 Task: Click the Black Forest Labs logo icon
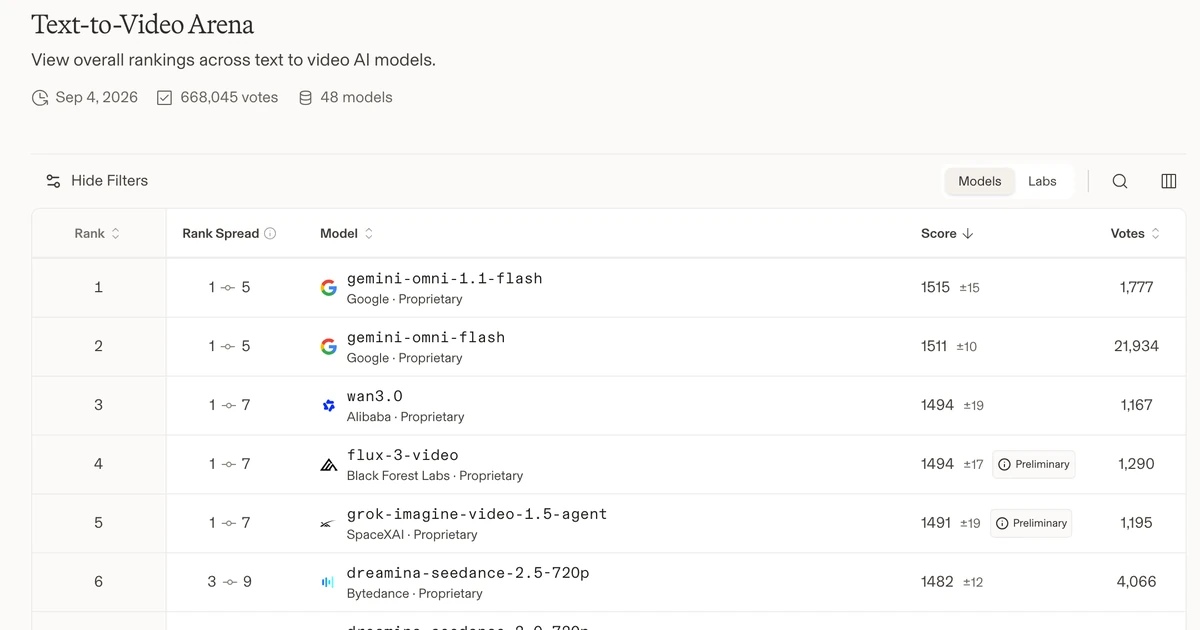tap(328, 465)
